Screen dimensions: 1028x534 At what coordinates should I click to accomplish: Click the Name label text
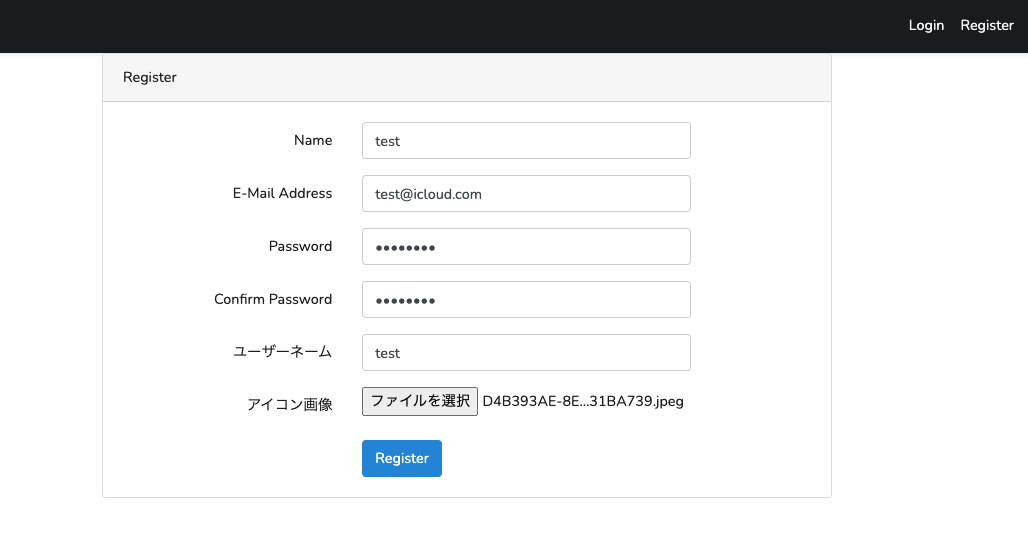click(x=313, y=140)
